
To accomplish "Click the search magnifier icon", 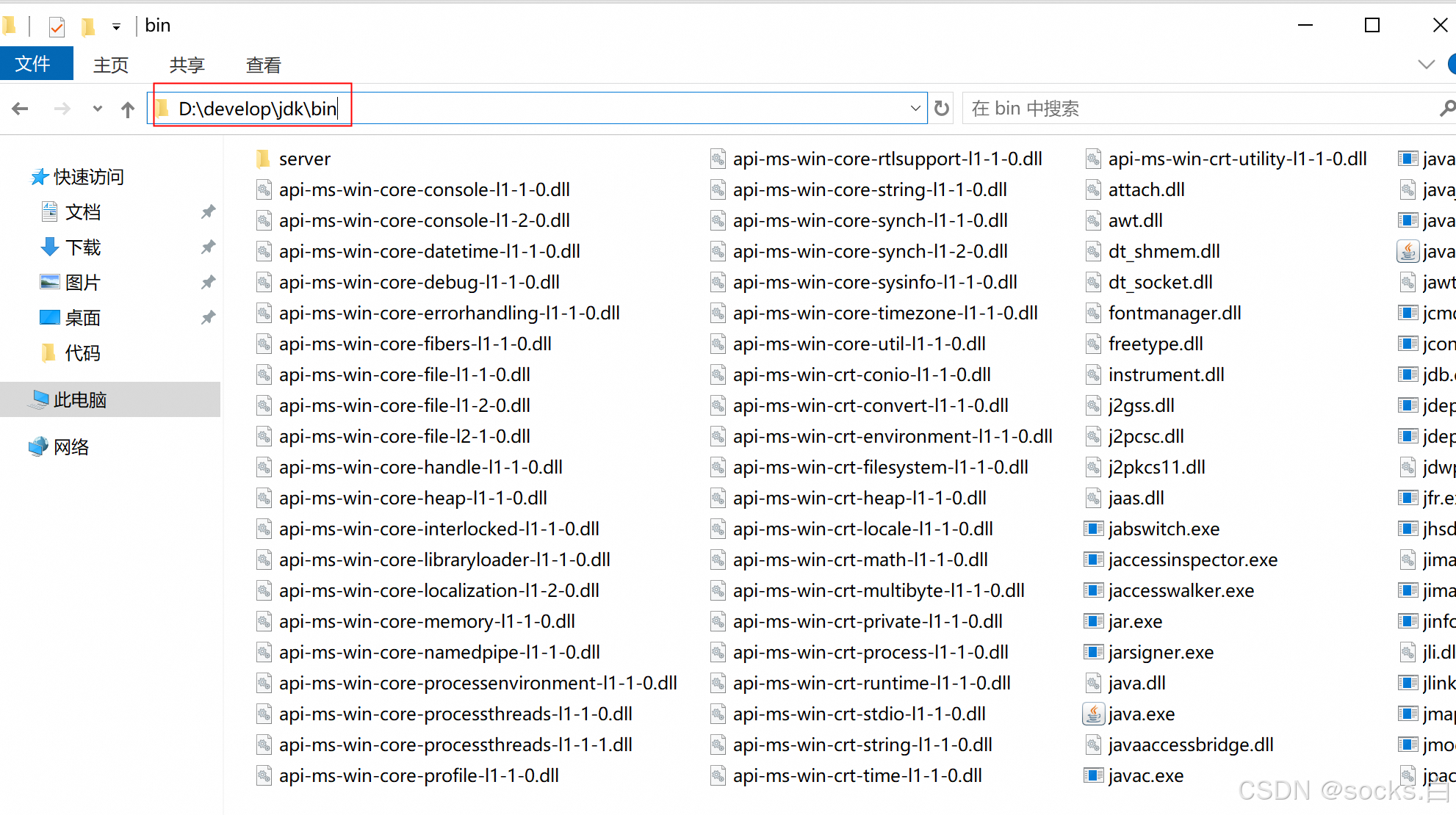I will pos(1446,109).
